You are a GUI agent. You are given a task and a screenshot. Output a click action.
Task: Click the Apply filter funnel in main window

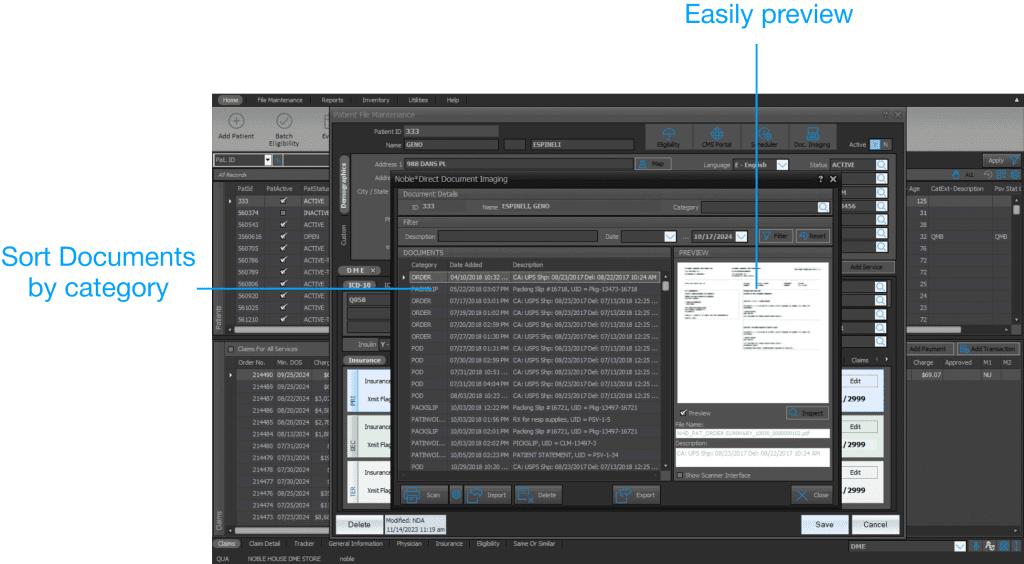click(1001, 160)
